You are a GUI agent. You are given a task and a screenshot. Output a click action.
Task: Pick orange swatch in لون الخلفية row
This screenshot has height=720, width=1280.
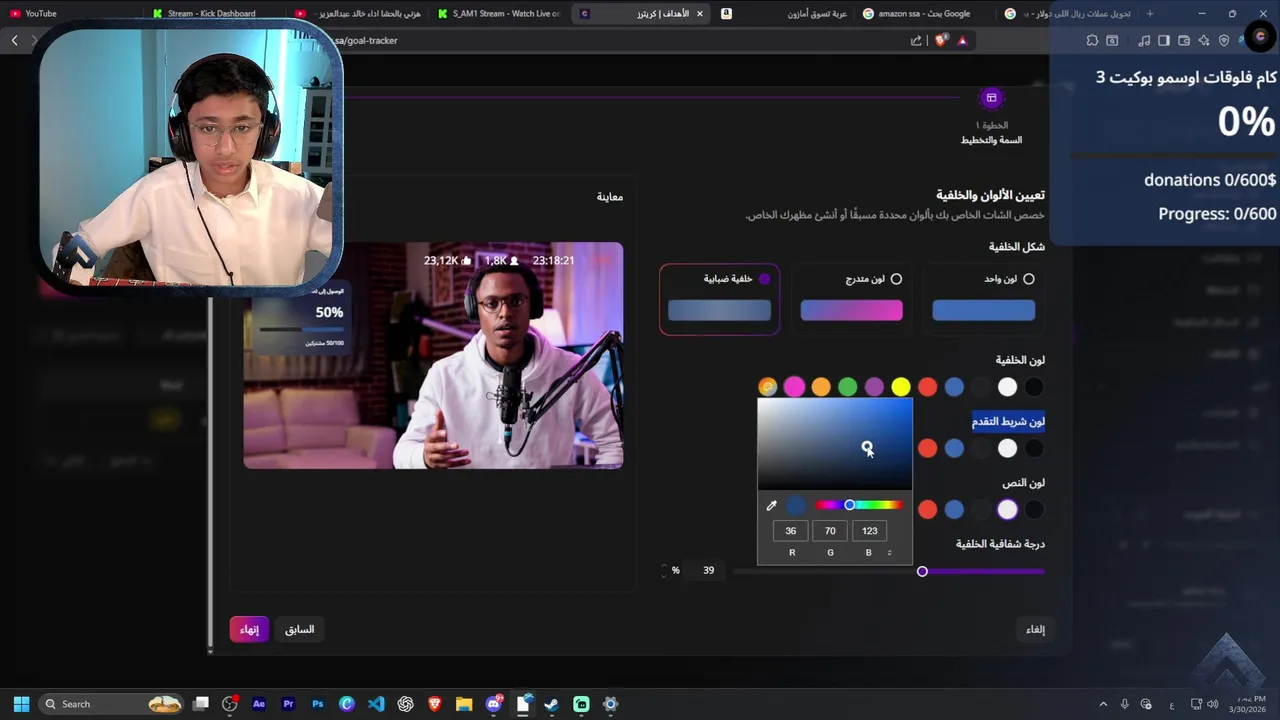pyautogui.click(x=821, y=387)
